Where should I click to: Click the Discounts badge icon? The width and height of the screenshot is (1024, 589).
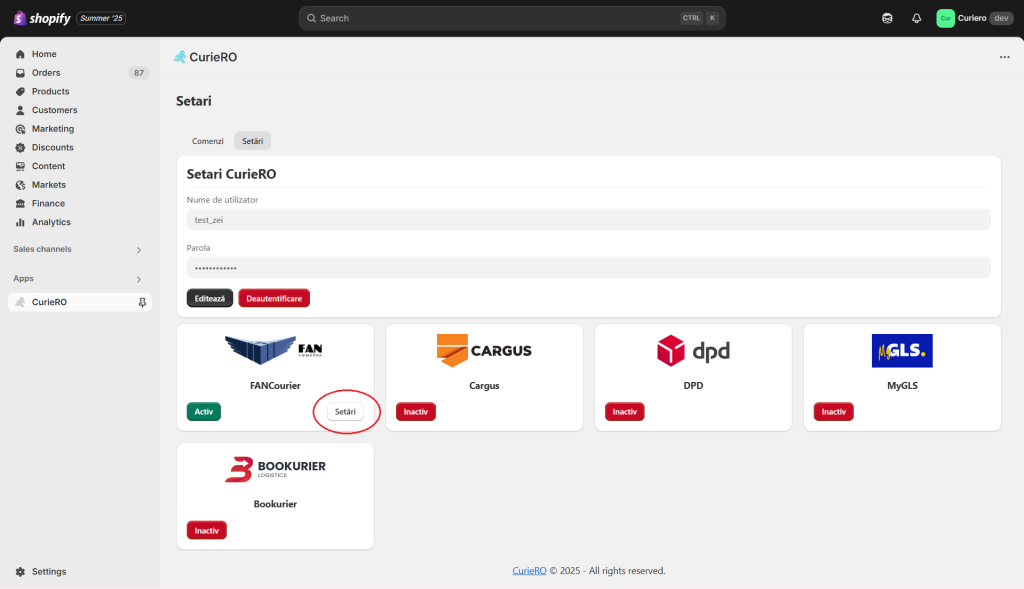pyautogui.click(x=20, y=148)
